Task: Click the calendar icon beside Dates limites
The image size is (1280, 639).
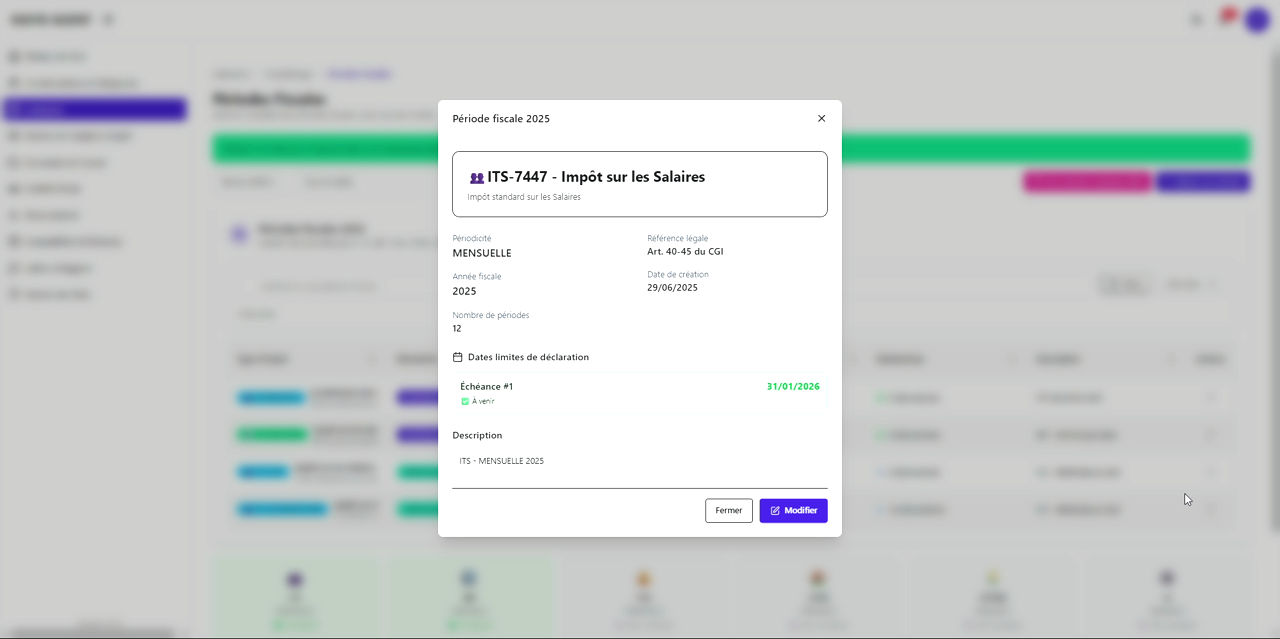Action: [x=458, y=357]
